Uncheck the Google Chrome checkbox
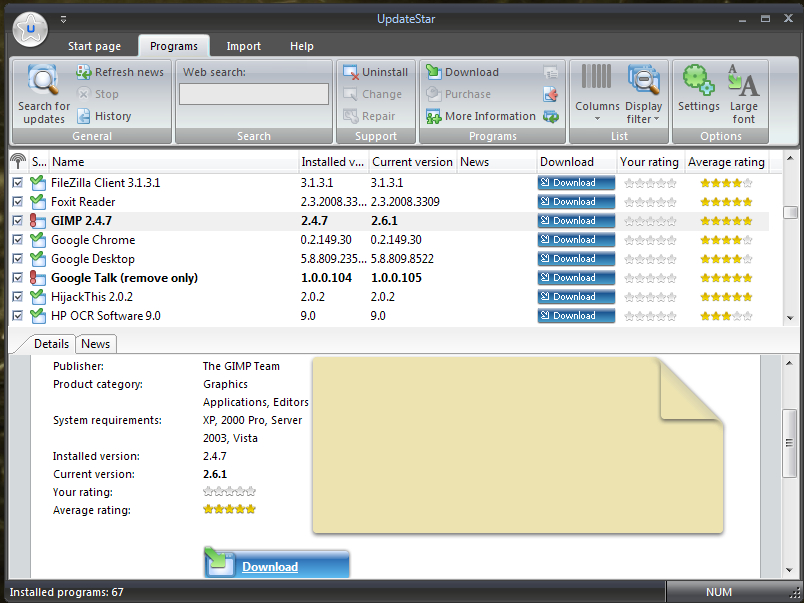 point(18,239)
